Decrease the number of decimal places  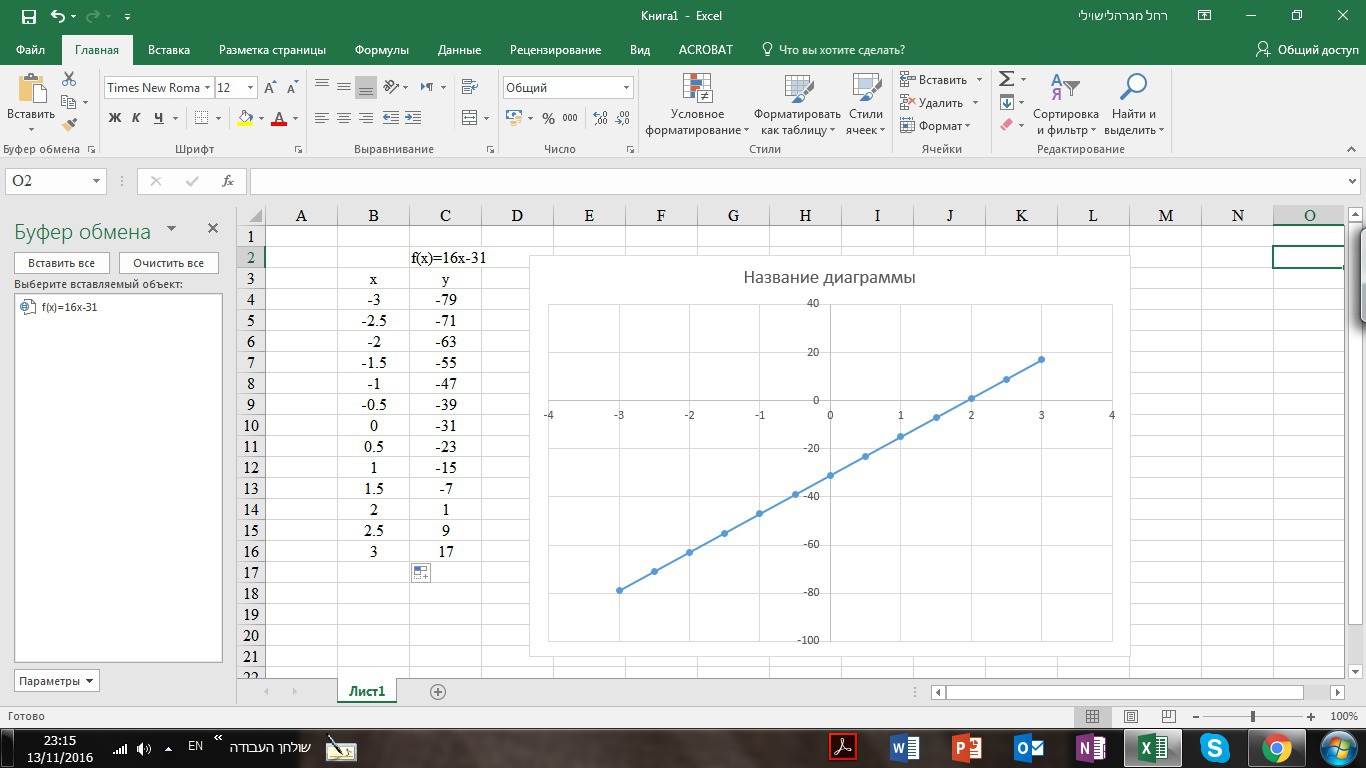pyautogui.click(x=623, y=118)
